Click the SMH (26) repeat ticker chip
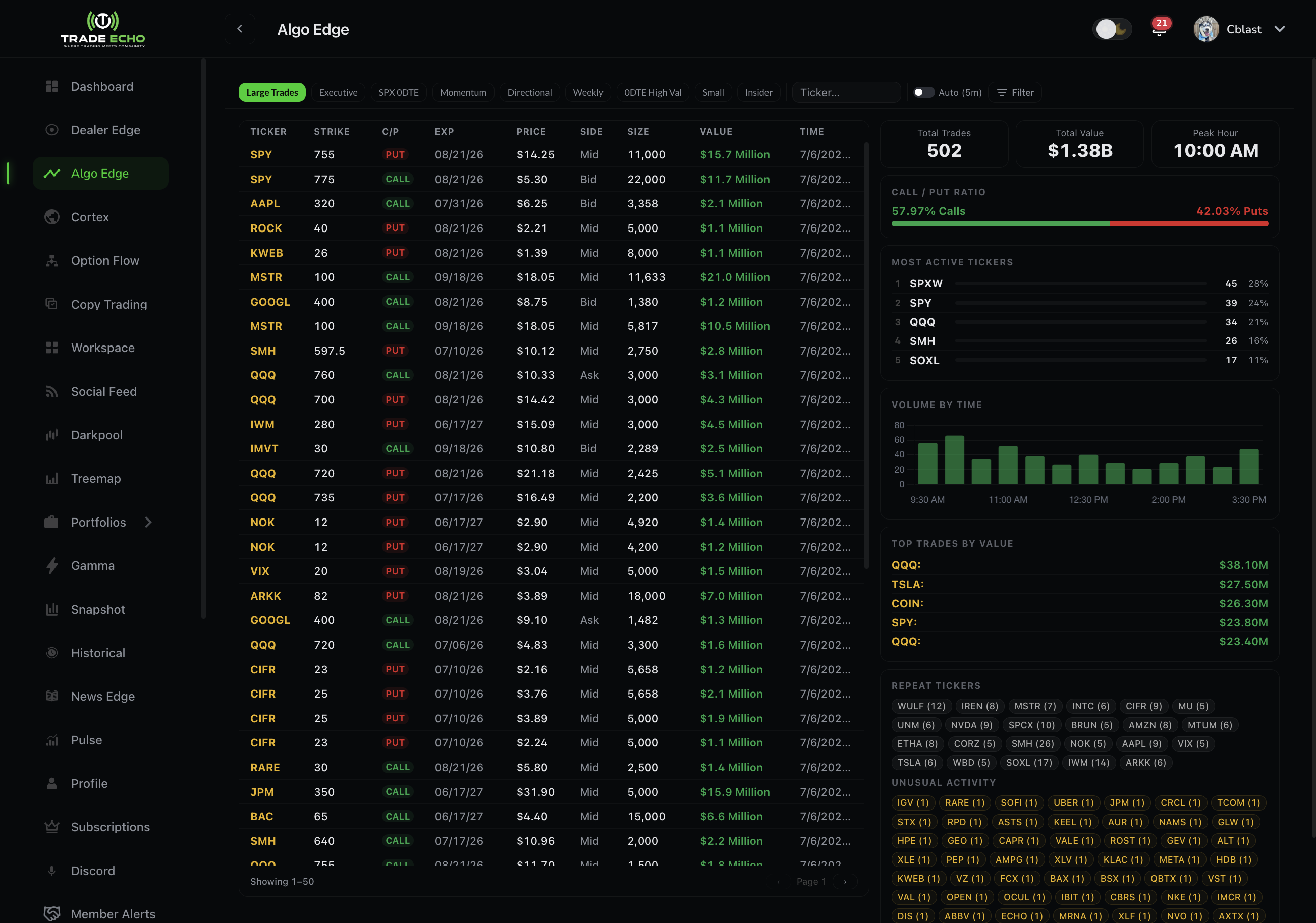 click(1033, 743)
